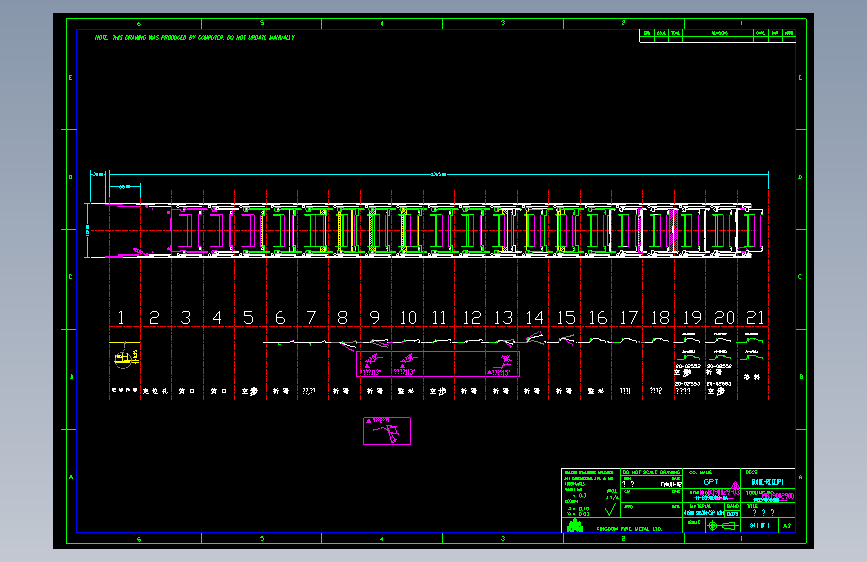Click the cyan sheet number cell

(x=759, y=525)
